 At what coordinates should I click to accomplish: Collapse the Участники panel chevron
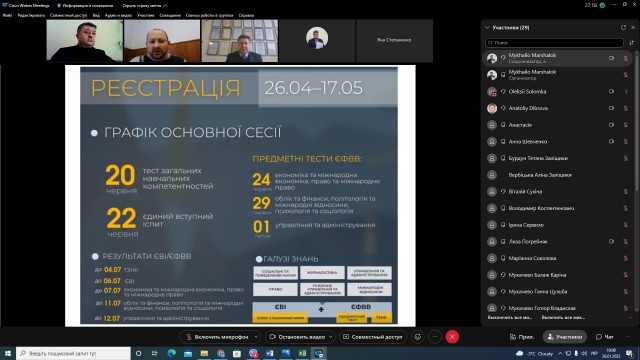point(487,28)
